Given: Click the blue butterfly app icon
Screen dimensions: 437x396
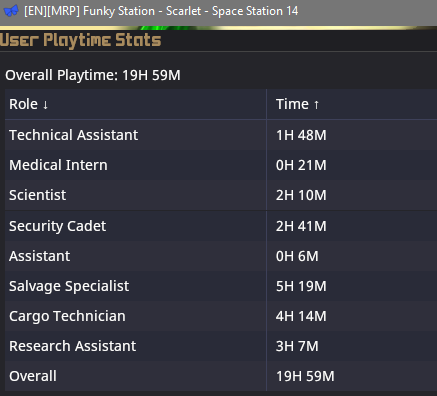Looking at the screenshot, I should [x=11, y=11].
